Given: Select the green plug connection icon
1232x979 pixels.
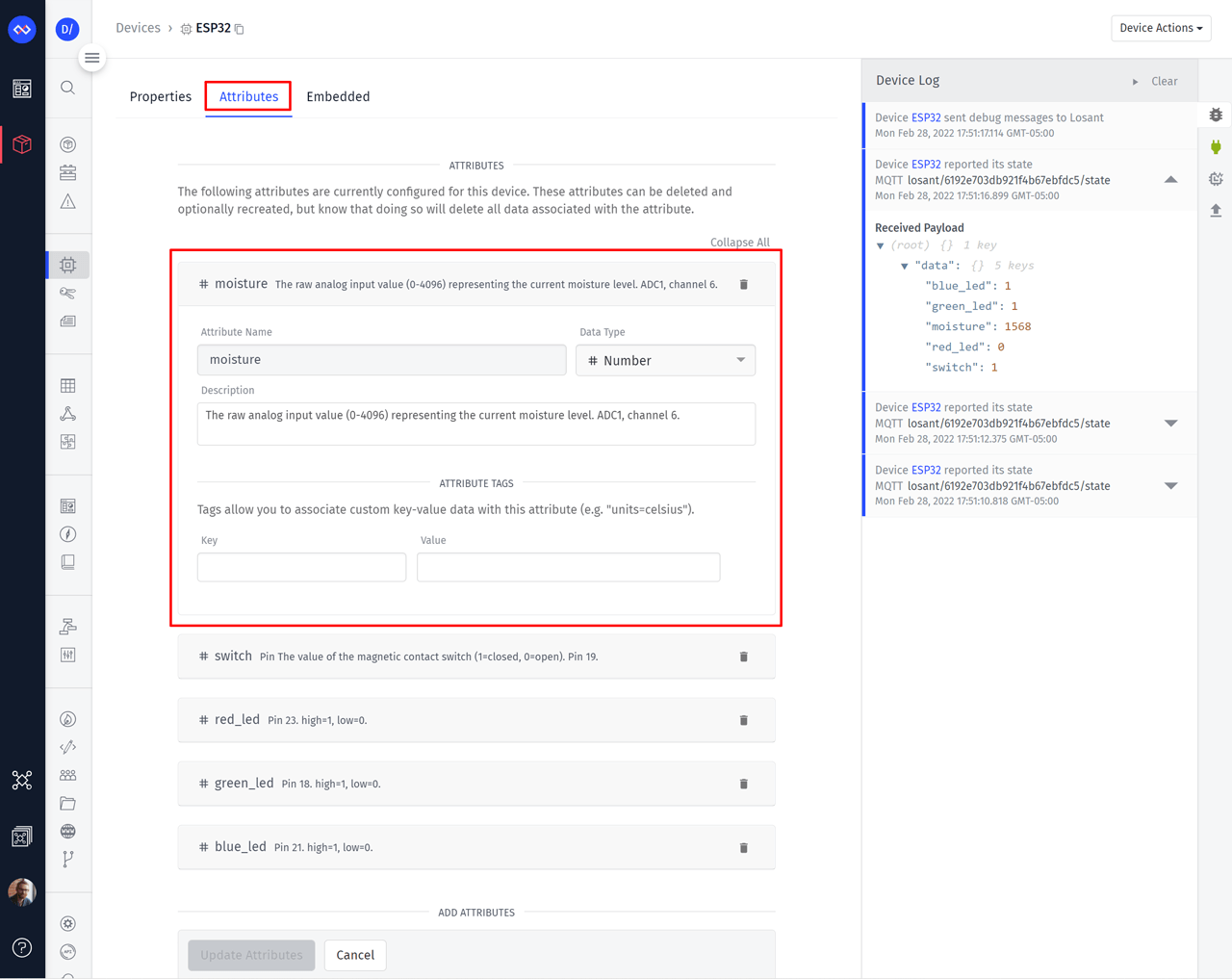Looking at the screenshot, I should tap(1216, 146).
